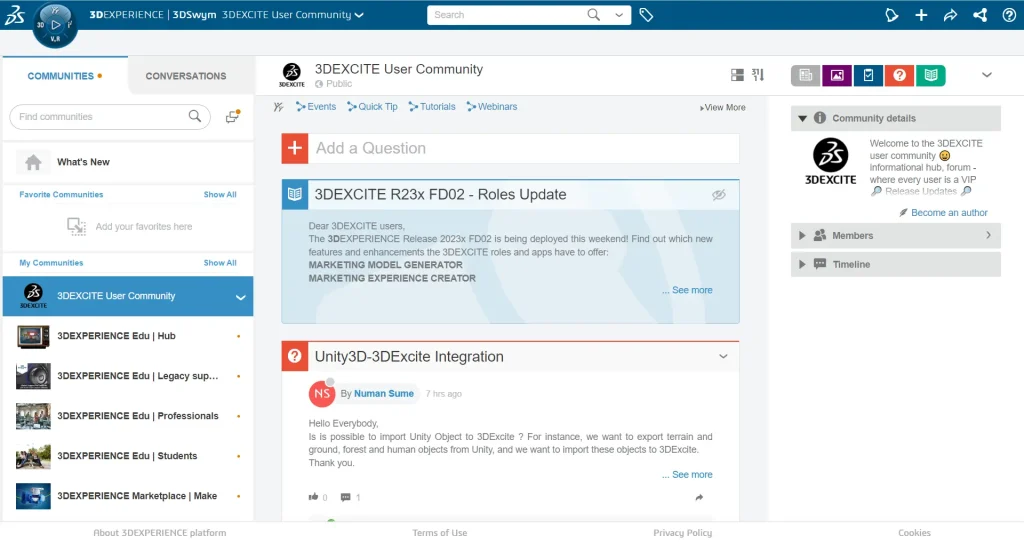Click See more on Unity3D post

click(692, 475)
